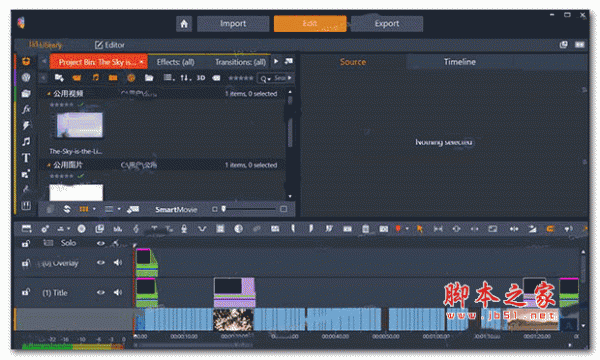
Task: Toggle the timeline storyboard icon
Action: point(26,229)
